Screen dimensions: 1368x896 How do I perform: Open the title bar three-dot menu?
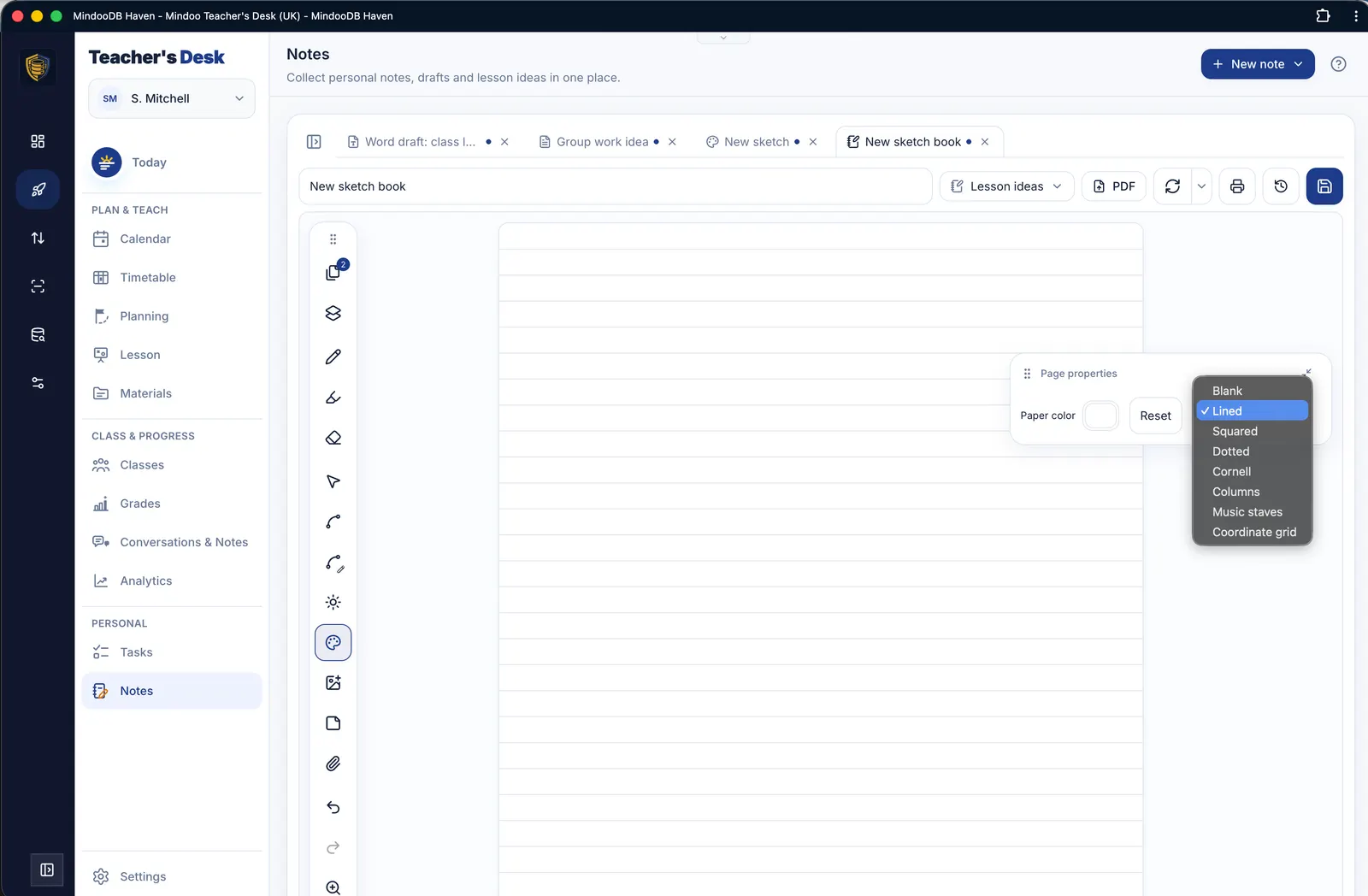1355,15
